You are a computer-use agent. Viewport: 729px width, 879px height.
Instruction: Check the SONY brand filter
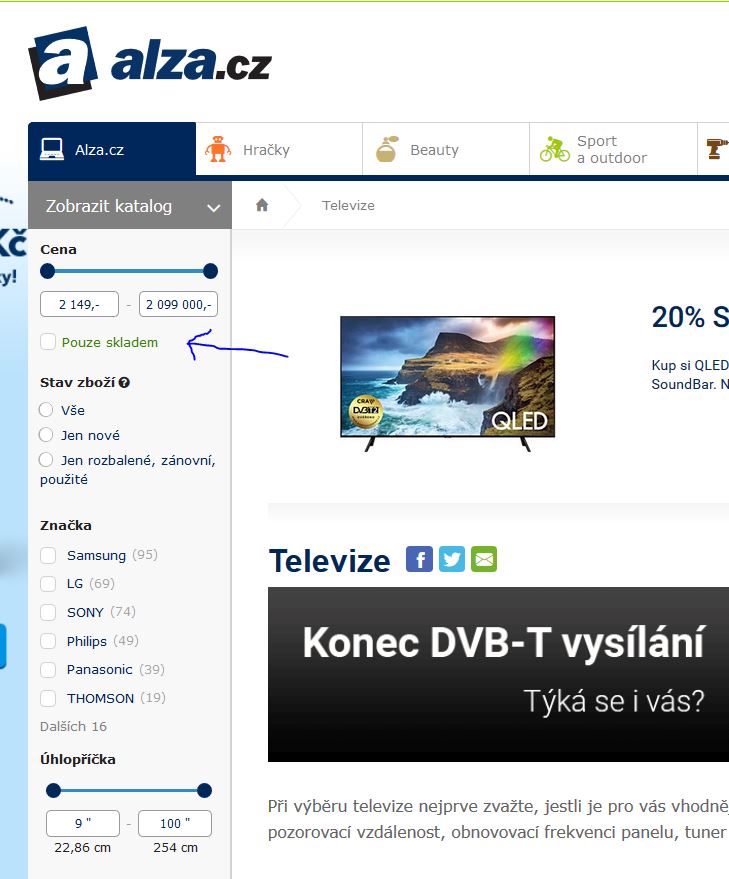point(48,612)
